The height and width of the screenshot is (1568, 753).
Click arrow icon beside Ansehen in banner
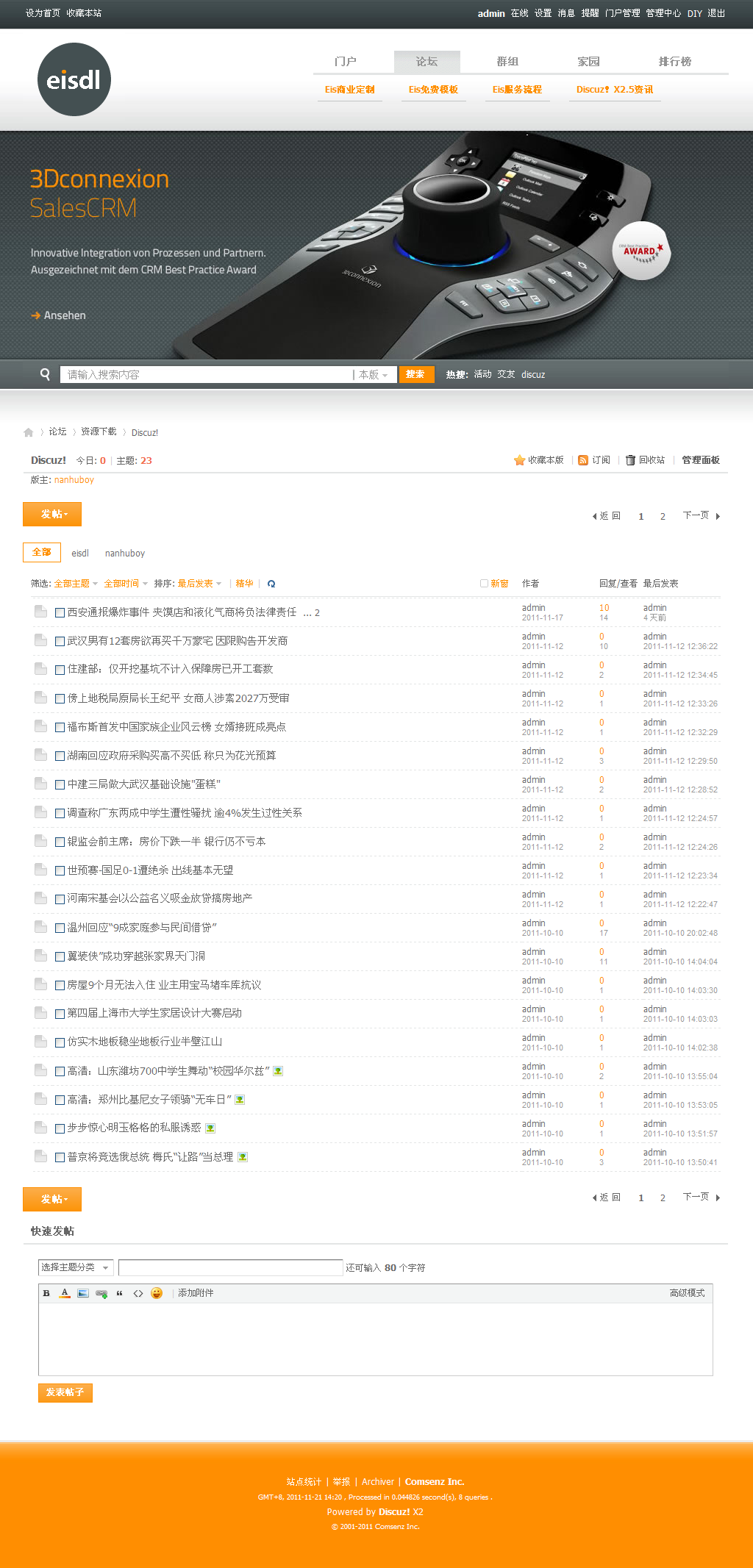35,315
